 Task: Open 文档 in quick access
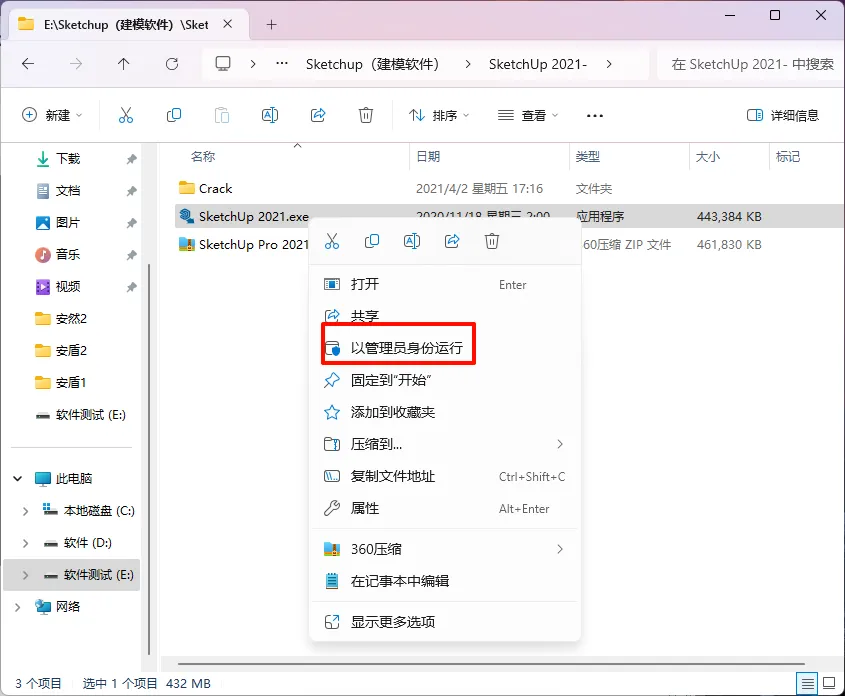click(x=67, y=191)
